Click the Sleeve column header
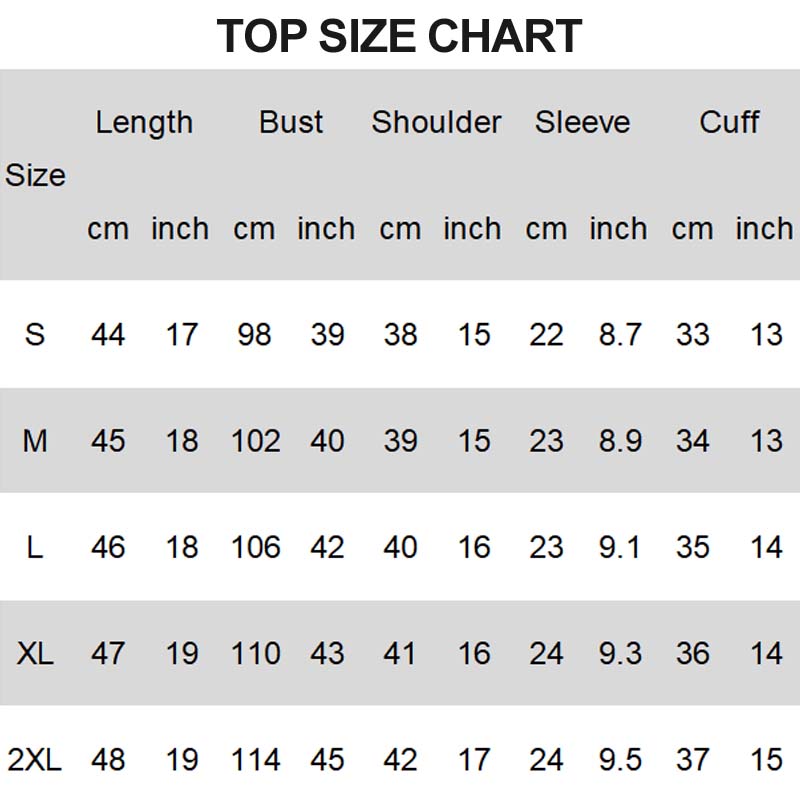 (x=582, y=122)
